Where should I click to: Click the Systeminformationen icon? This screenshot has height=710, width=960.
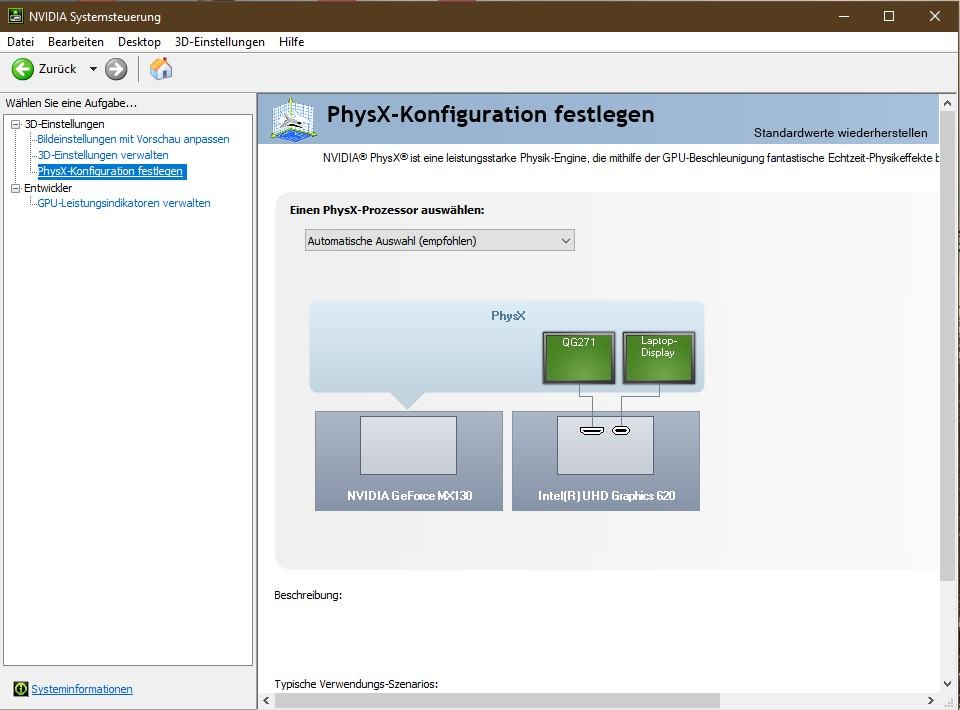(20, 689)
